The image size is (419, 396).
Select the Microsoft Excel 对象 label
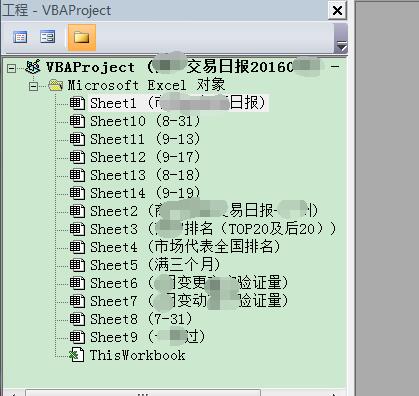pyautogui.click(x=146, y=85)
